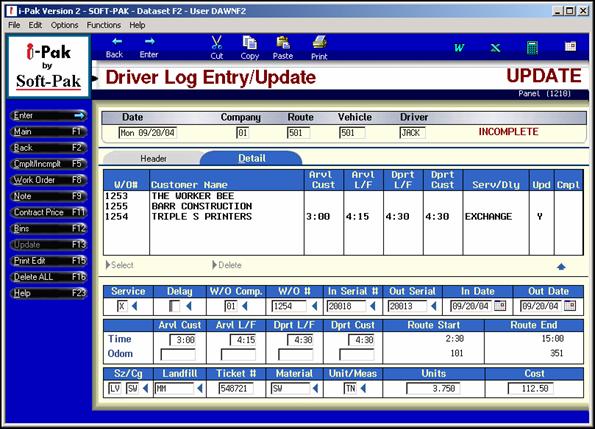Open the Edit menu

35,25
